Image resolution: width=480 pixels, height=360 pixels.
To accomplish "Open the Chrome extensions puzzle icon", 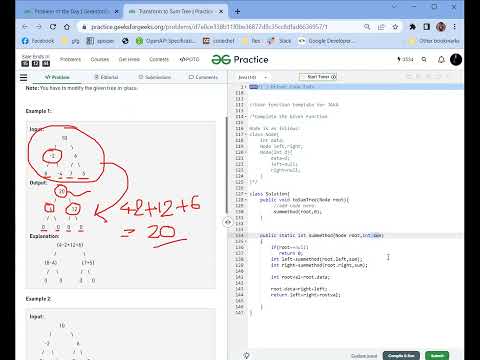I will pyautogui.click(x=412, y=27).
